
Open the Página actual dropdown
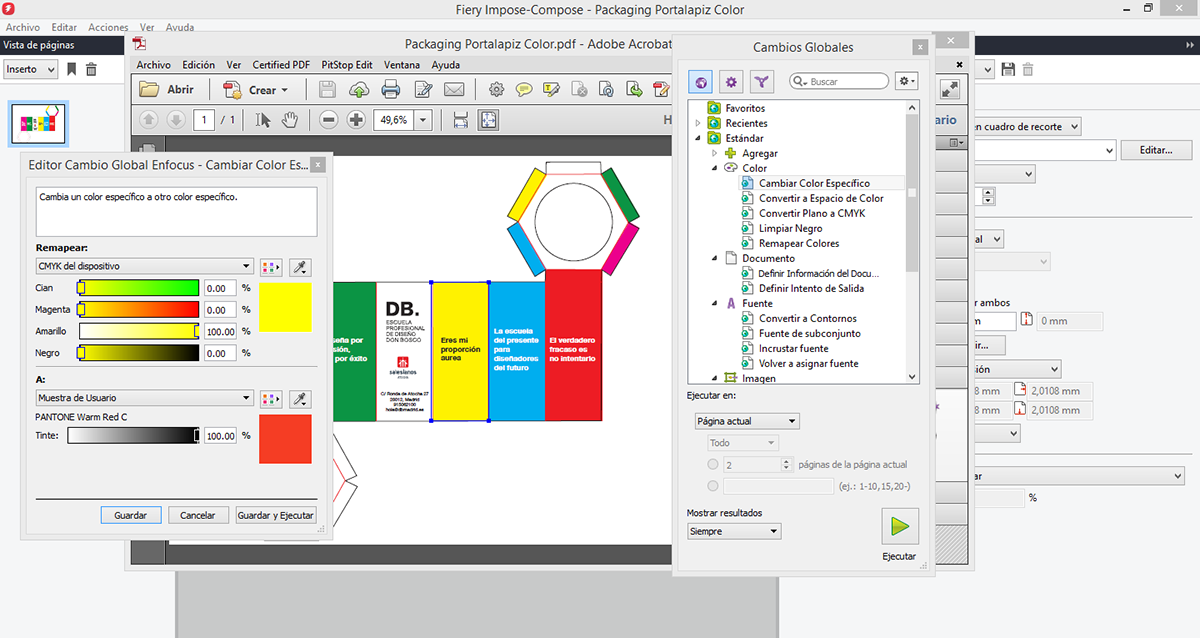747,422
